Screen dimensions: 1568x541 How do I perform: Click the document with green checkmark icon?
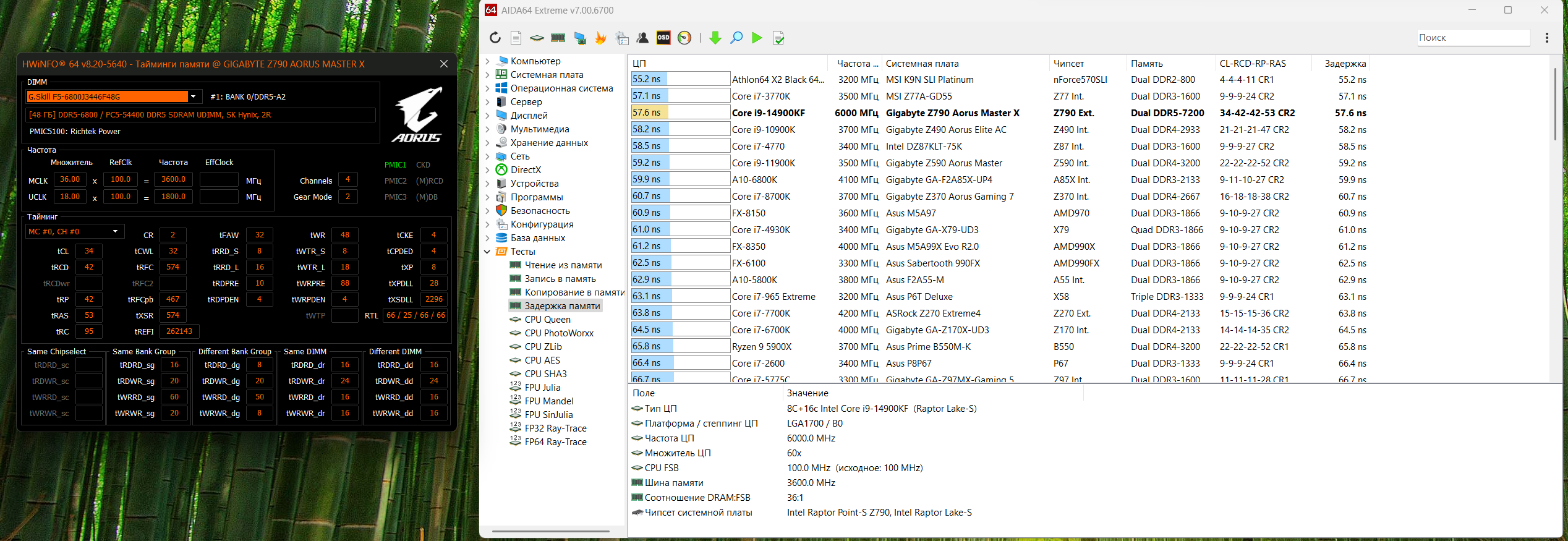[778, 38]
